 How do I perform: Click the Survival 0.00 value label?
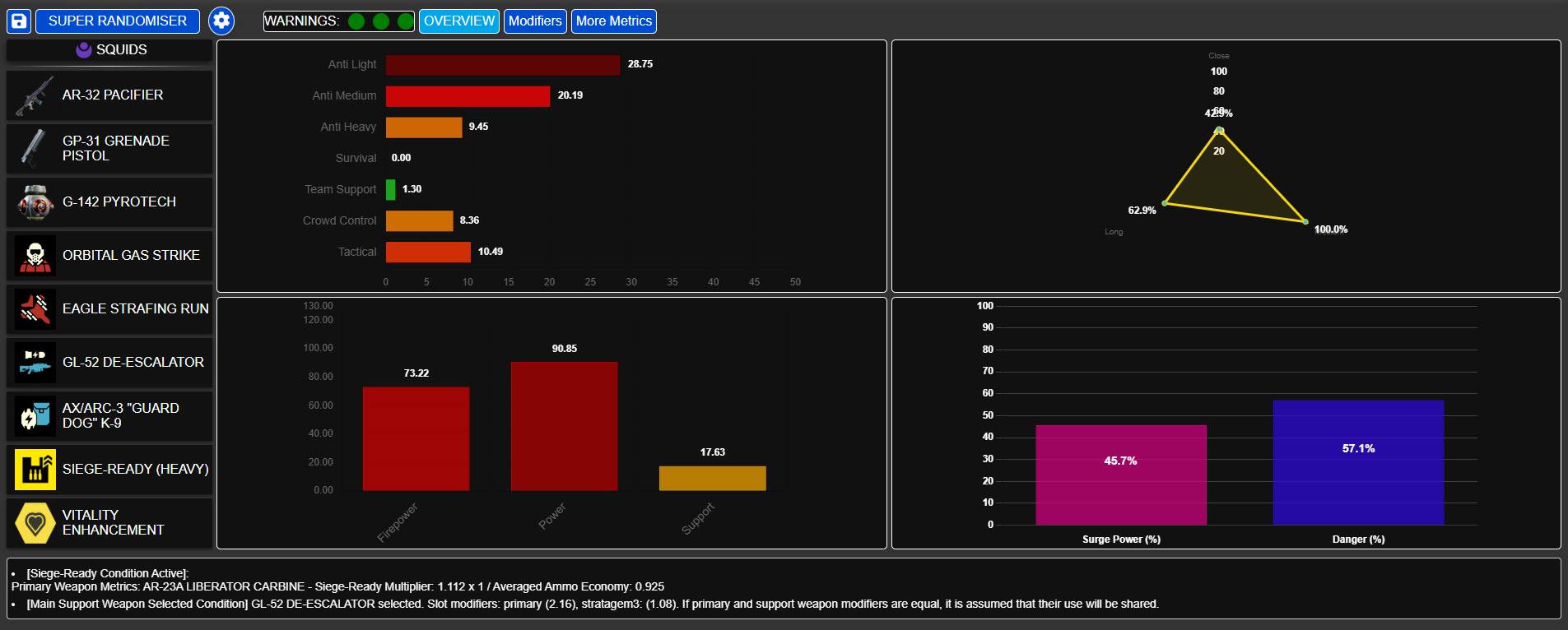tap(402, 158)
